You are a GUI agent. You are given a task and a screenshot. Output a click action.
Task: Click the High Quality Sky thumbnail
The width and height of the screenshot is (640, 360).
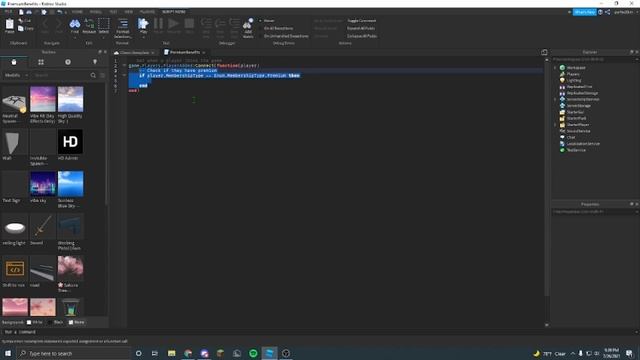point(70,99)
